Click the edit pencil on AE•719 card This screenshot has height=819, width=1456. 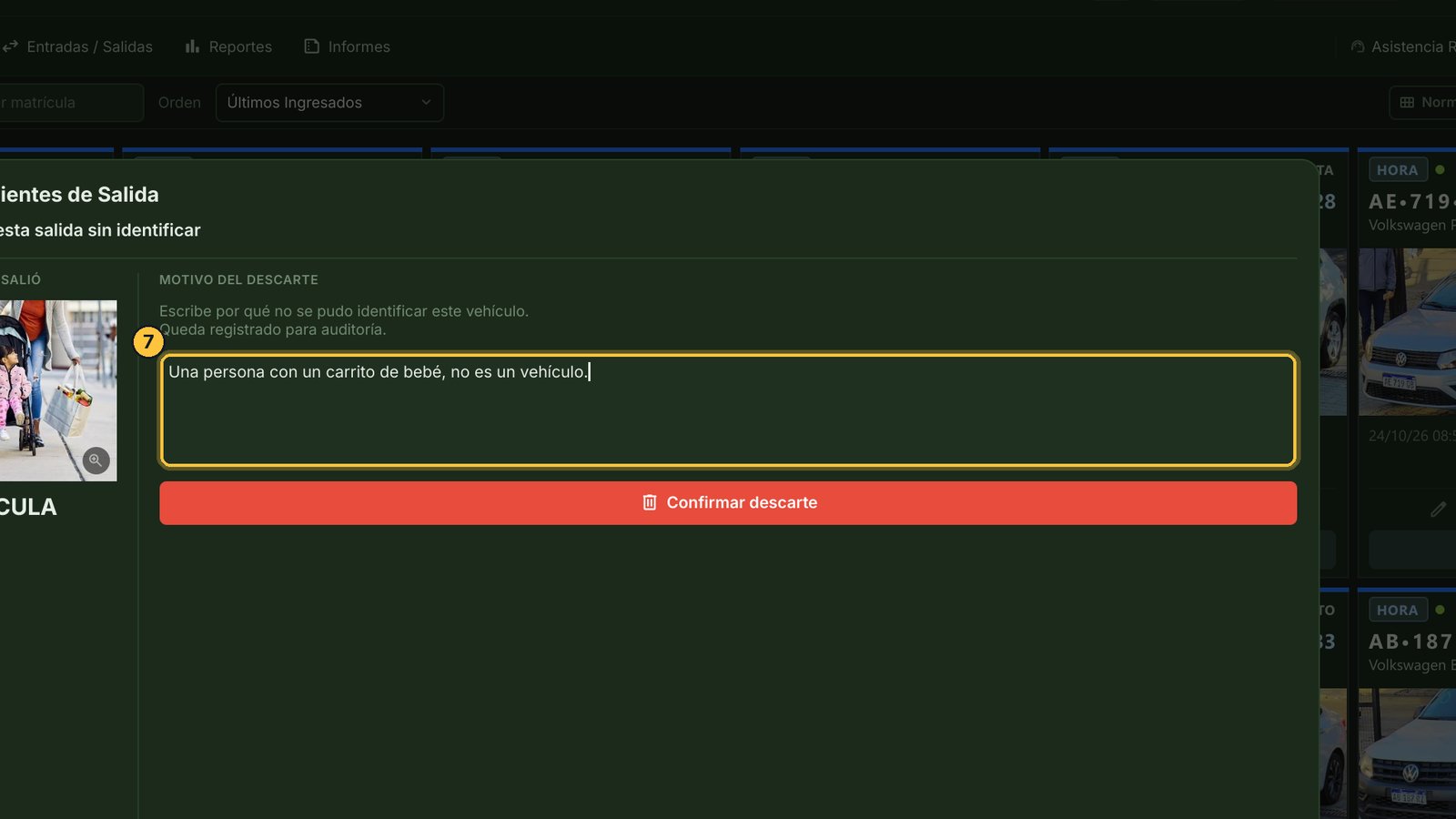point(1438,510)
